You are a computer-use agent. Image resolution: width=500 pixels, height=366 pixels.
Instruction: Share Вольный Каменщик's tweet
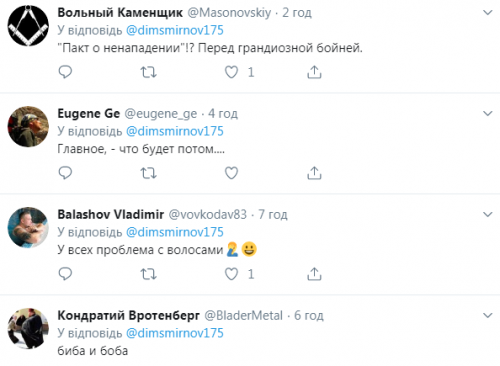pyautogui.click(x=314, y=72)
